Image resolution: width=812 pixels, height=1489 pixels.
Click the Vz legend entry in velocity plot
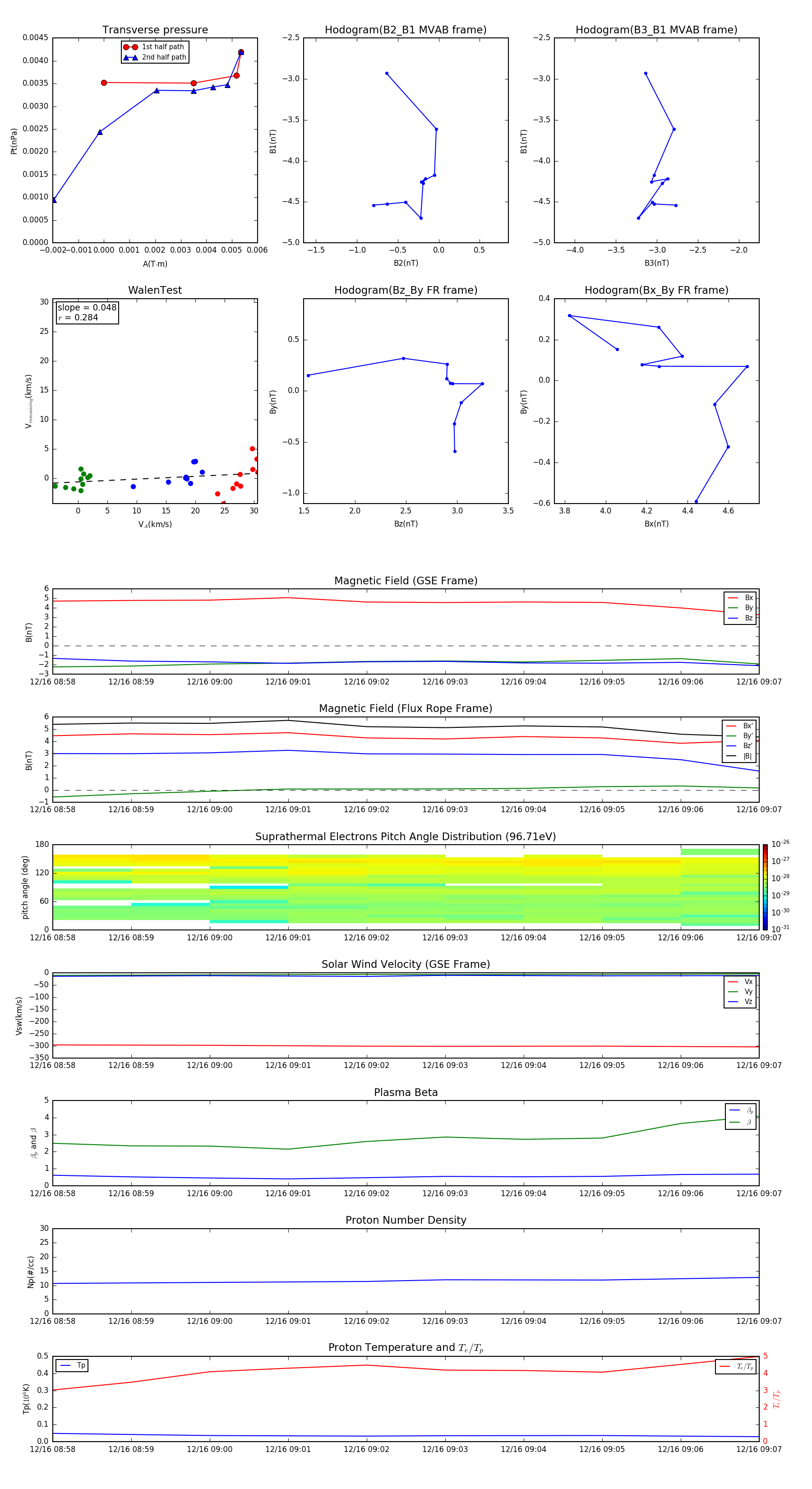[740, 1002]
